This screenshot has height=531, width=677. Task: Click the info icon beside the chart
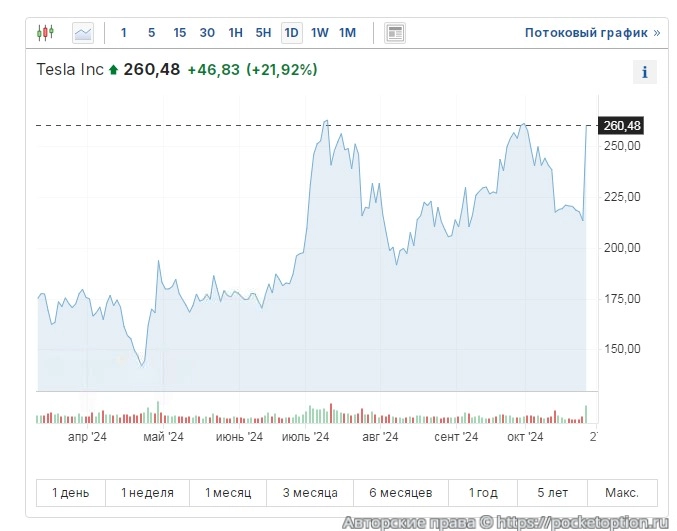coord(645,72)
